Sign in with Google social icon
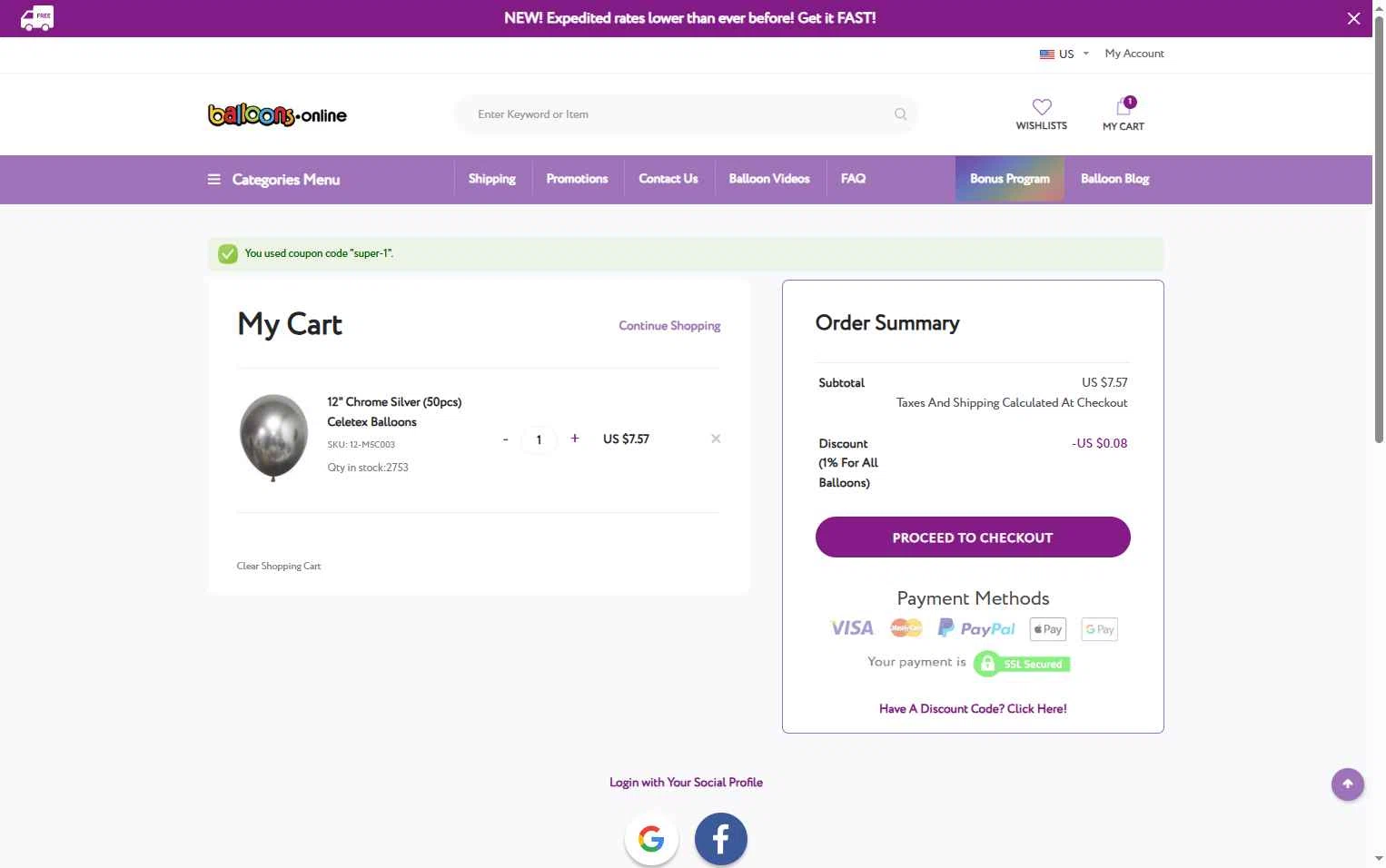The image size is (1386, 868). (x=651, y=839)
